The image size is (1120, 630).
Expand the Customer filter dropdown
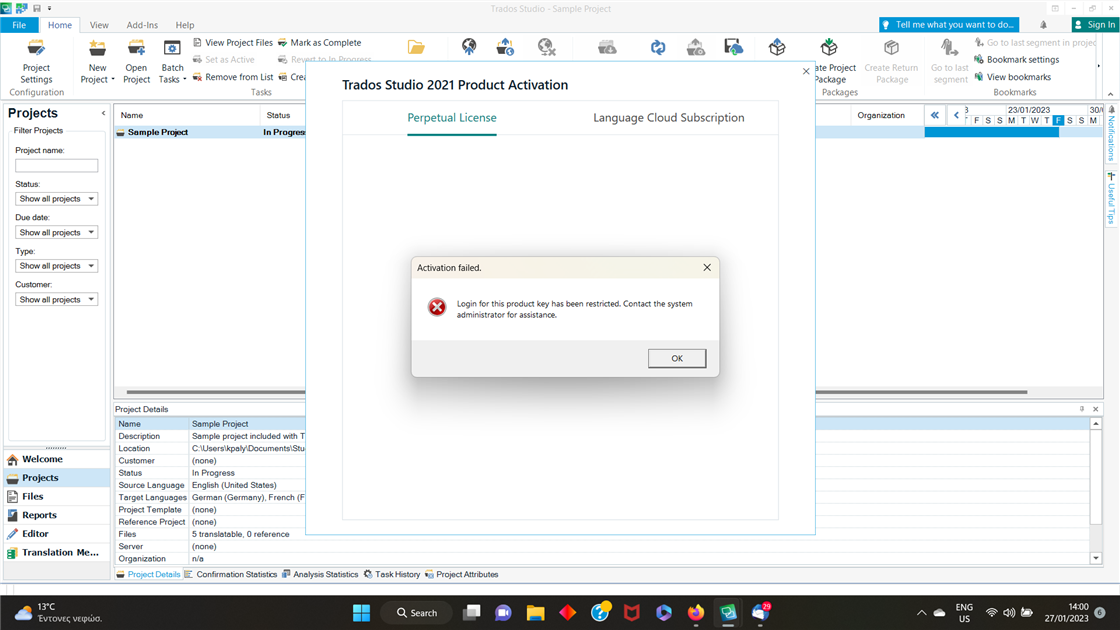pos(56,300)
